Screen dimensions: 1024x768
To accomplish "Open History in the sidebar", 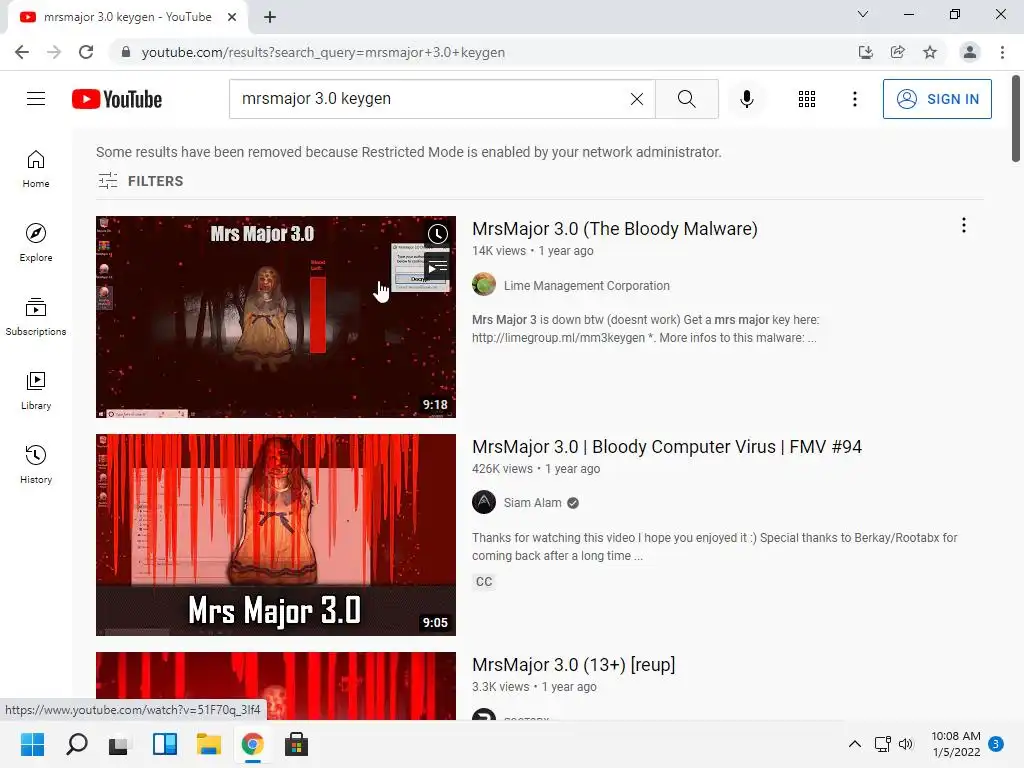I will 36,464.
